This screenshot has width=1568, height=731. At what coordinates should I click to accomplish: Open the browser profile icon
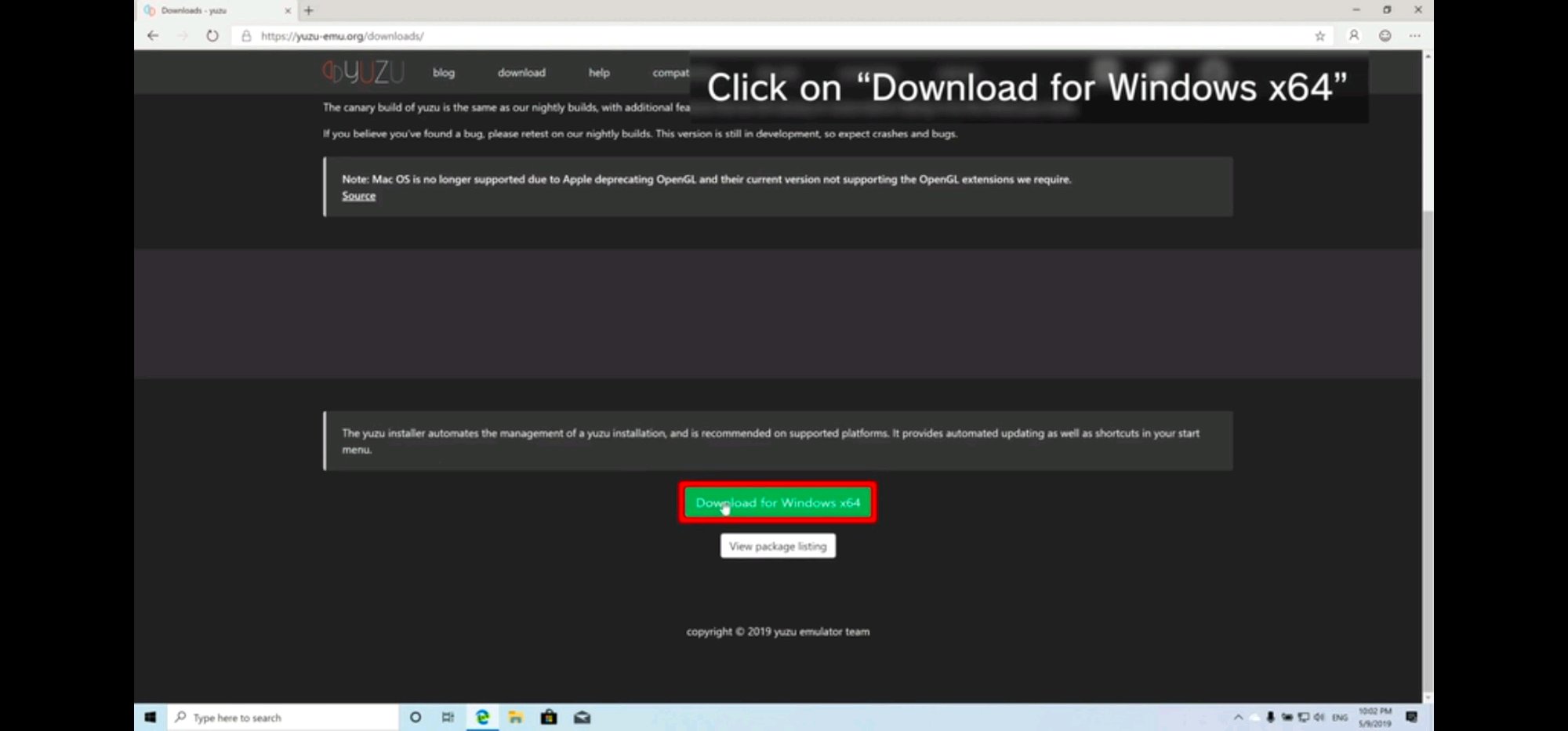(x=1354, y=36)
